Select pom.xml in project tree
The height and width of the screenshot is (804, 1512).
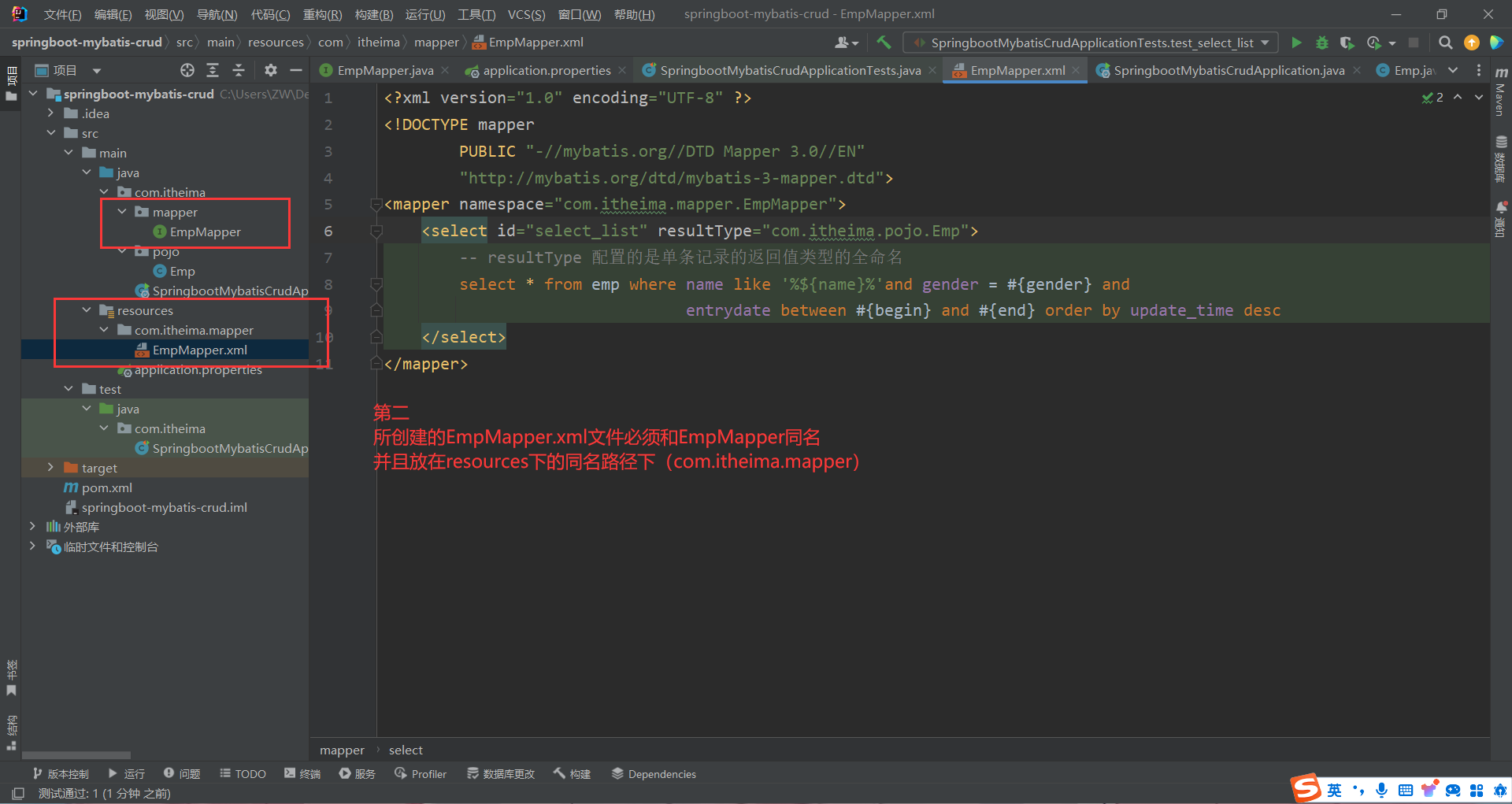pos(106,487)
